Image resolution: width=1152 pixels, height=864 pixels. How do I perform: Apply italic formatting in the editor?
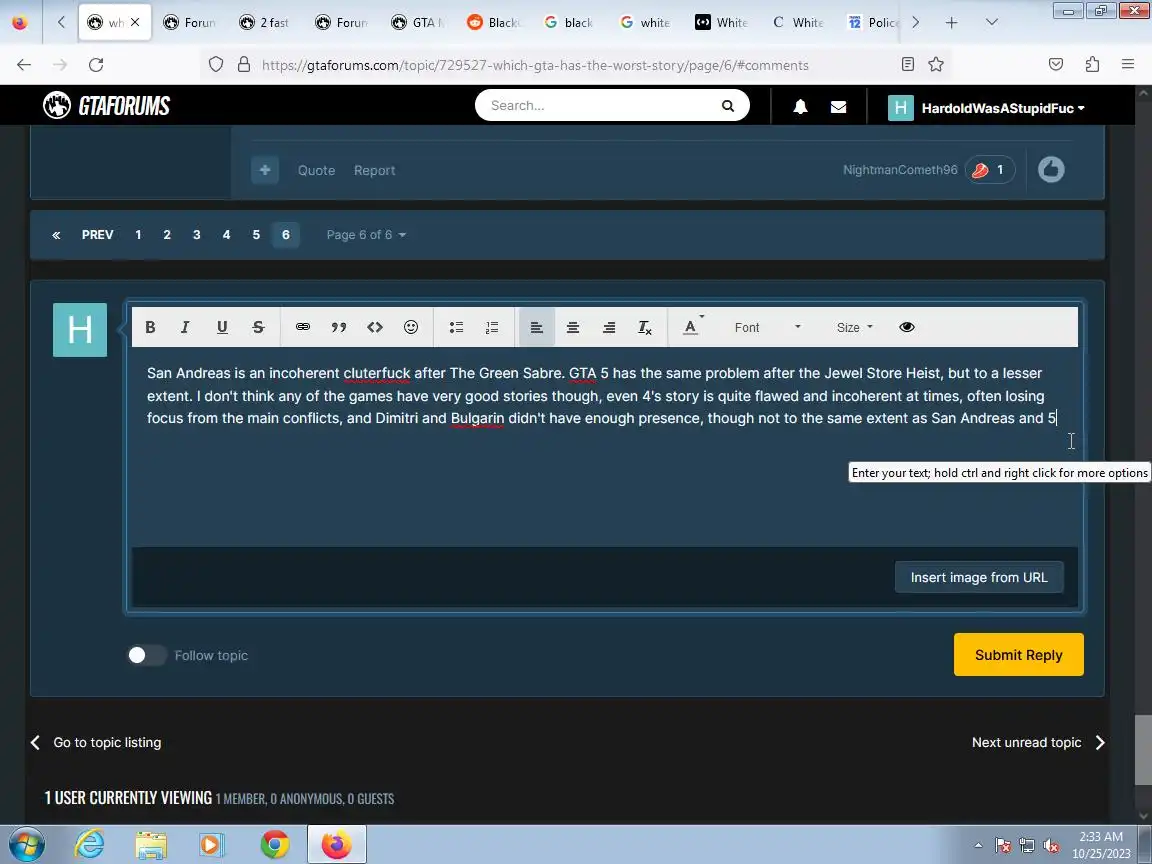[185, 327]
